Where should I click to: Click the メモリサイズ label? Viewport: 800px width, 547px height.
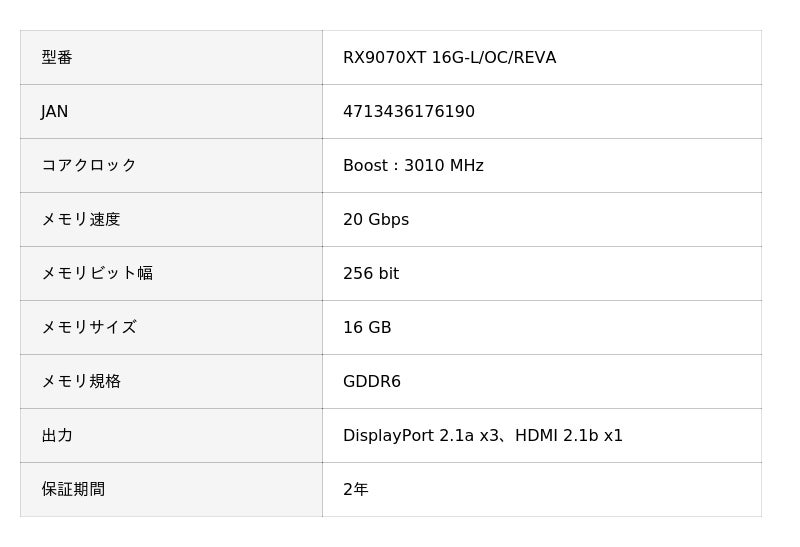(88, 328)
